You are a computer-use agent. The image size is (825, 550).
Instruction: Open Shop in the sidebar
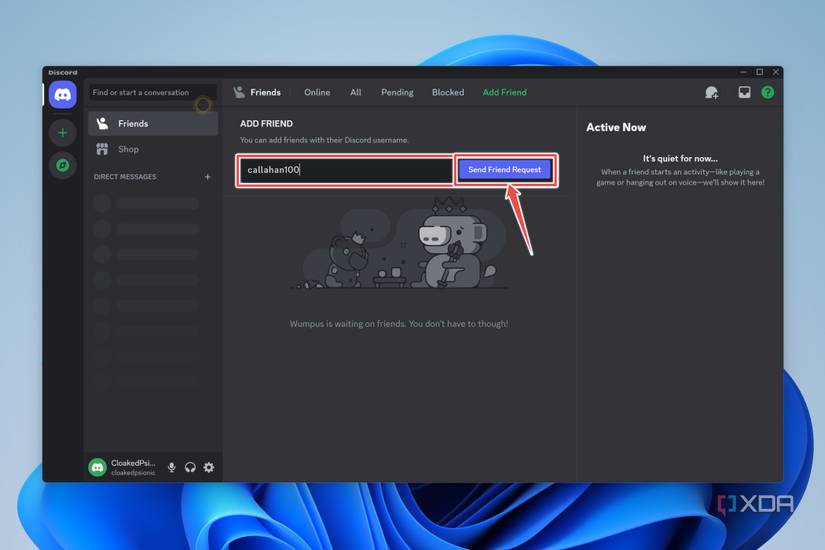[x=153, y=149]
